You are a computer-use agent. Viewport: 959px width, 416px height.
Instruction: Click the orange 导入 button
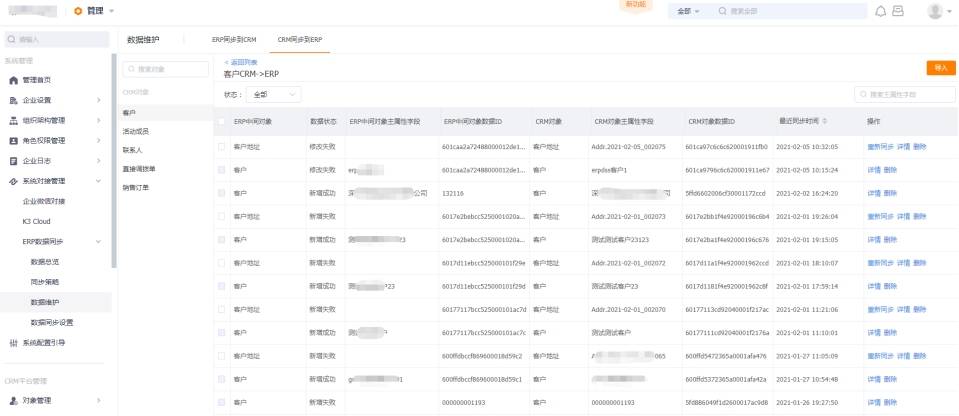pyautogui.click(x=941, y=69)
